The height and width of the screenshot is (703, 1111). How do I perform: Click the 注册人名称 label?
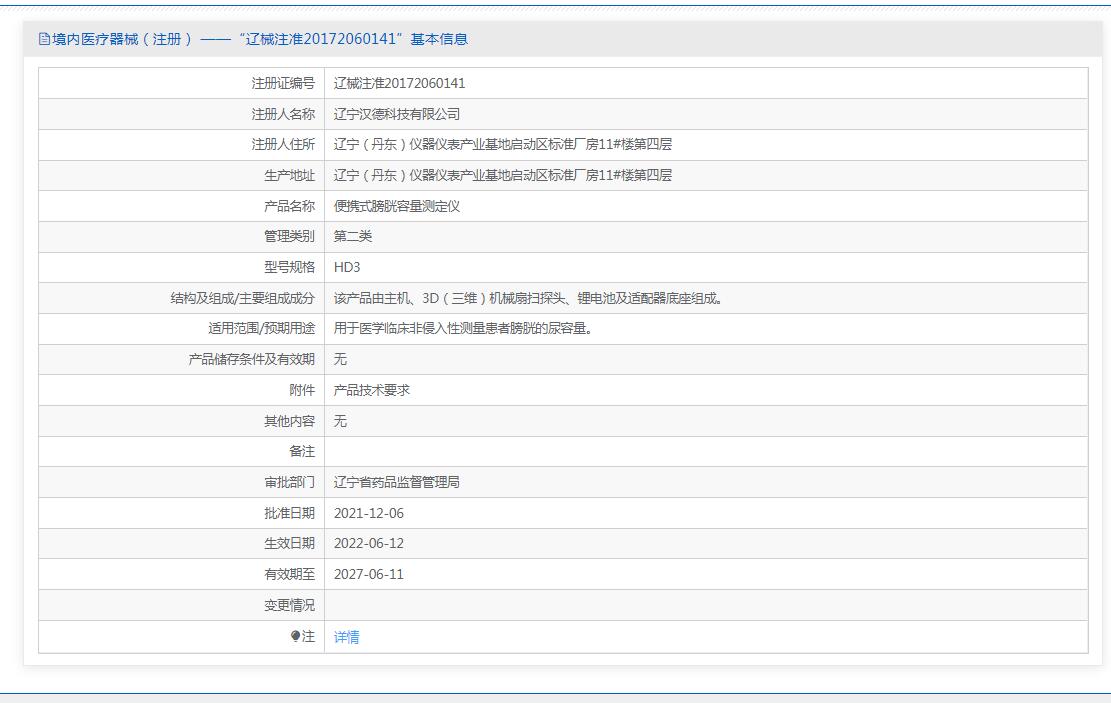pos(283,114)
